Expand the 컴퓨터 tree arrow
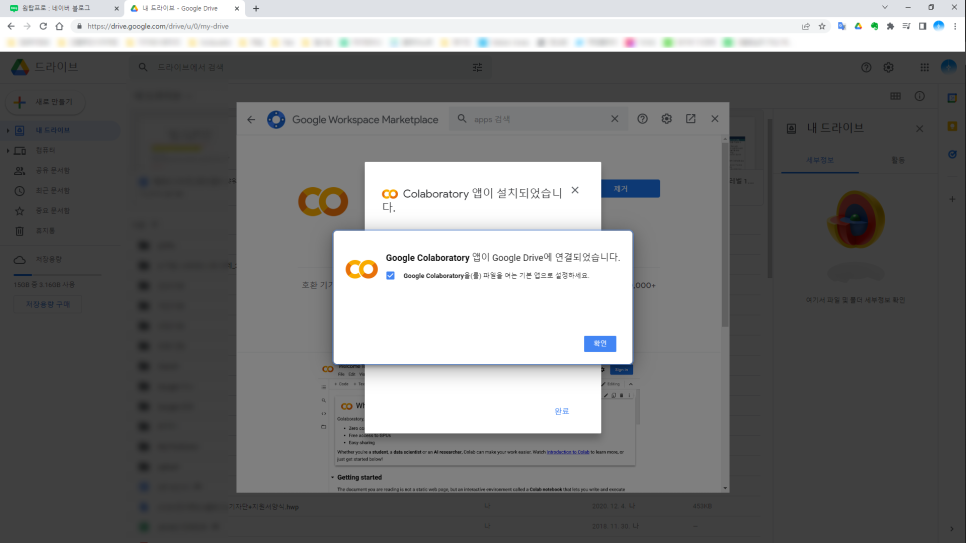Viewport: 966px width, 543px height. (x=7, y=150)
